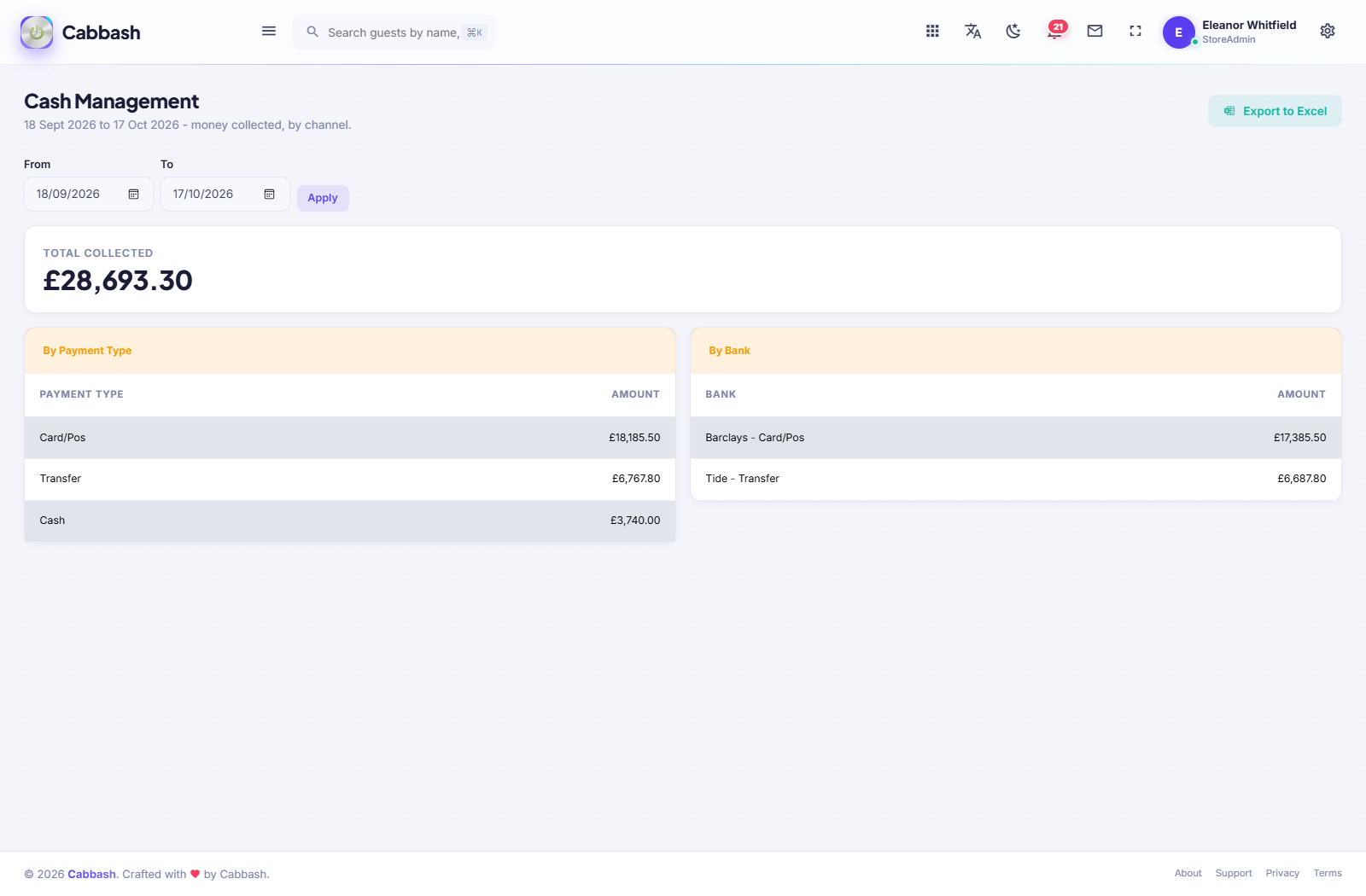Open the apps grid icon
Image resolution: width=1366 pixels, height=896 pixels.
pos(932,31)
